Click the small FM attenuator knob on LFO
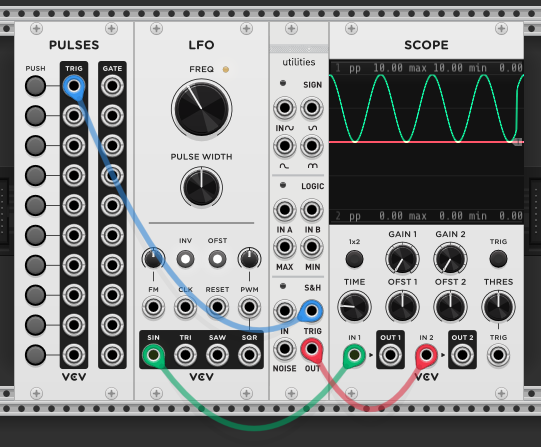541x447 pixels. [153, 258]
